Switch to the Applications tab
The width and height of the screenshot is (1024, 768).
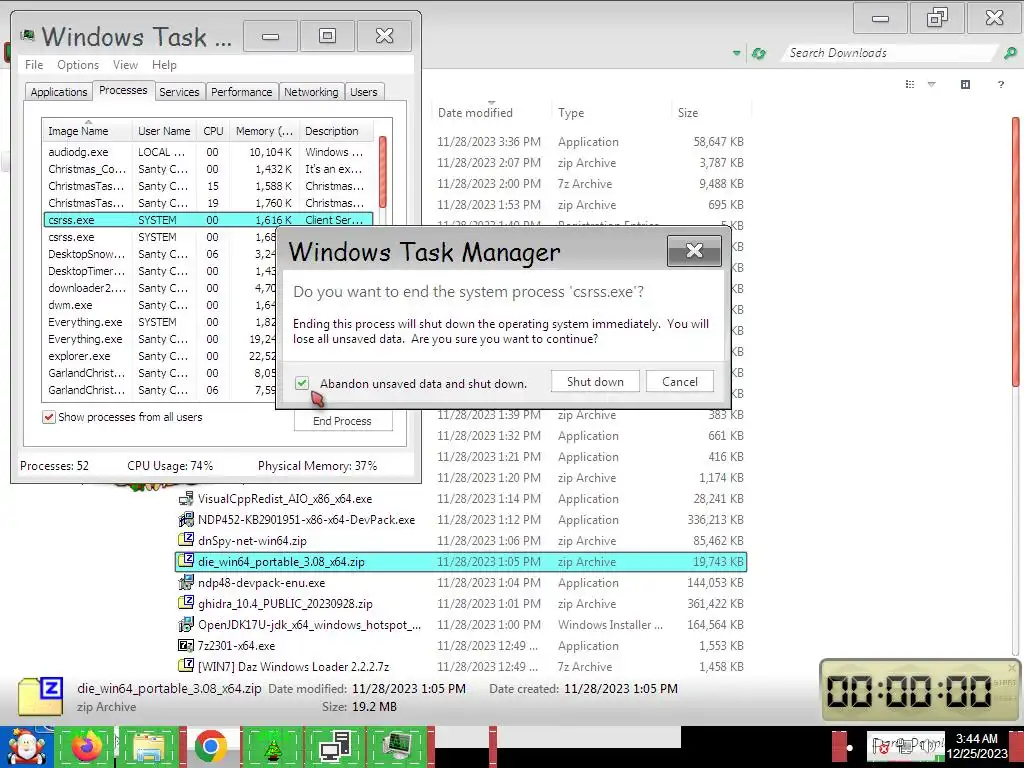(x=59, y=92)
